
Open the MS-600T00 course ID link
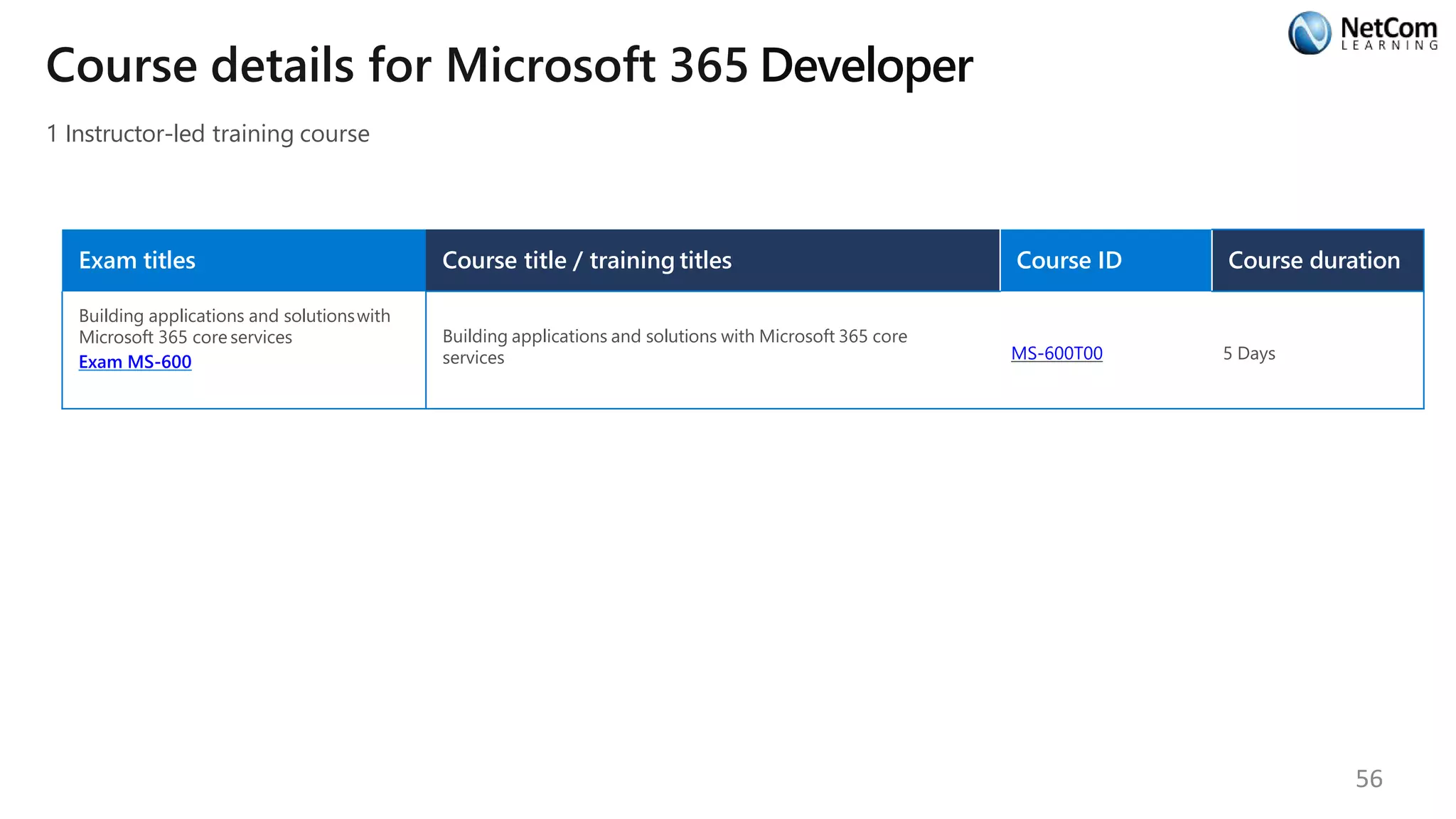point(1056,353)
